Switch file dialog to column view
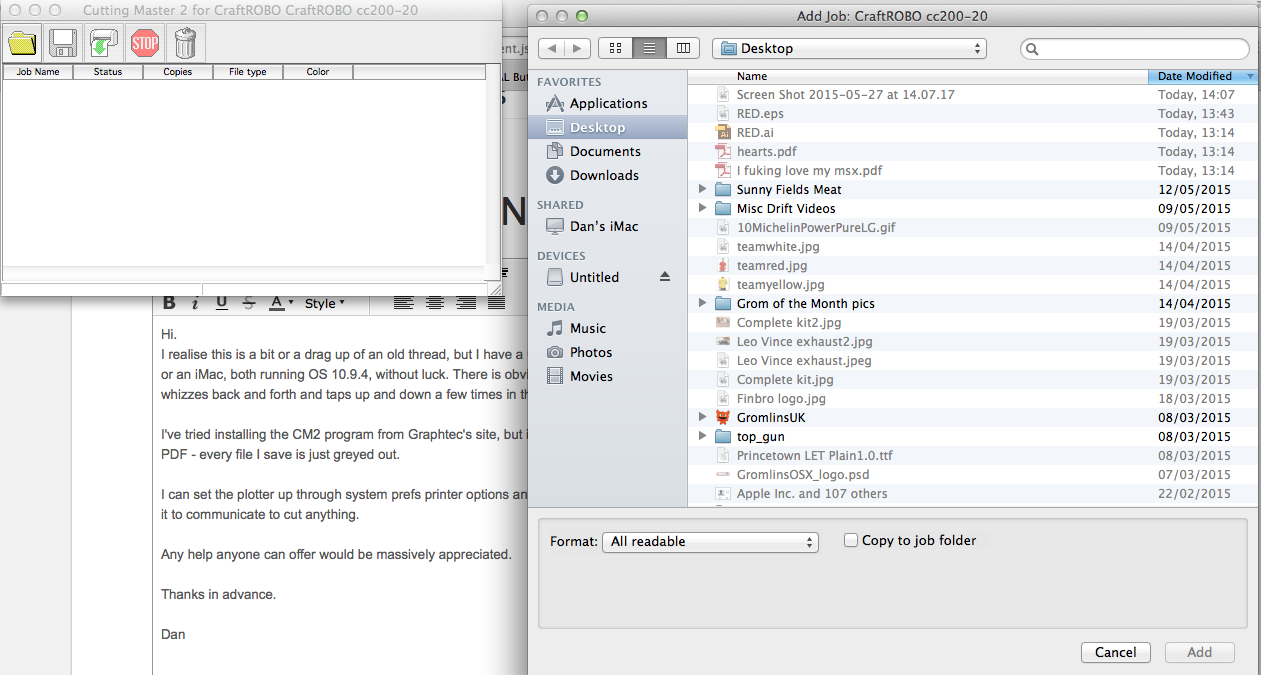The height and width of the screenshot is (675, 1261). (x=683, y=48)
